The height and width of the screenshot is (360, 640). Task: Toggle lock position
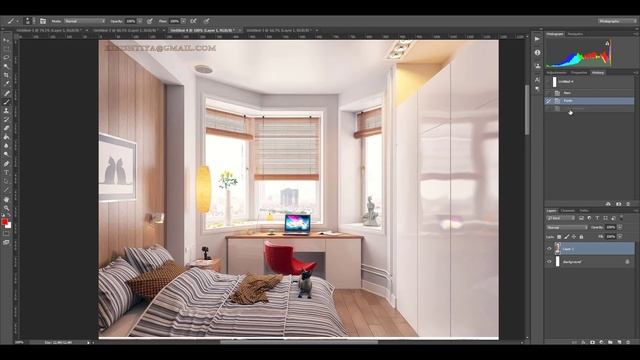tap(573, 237)
